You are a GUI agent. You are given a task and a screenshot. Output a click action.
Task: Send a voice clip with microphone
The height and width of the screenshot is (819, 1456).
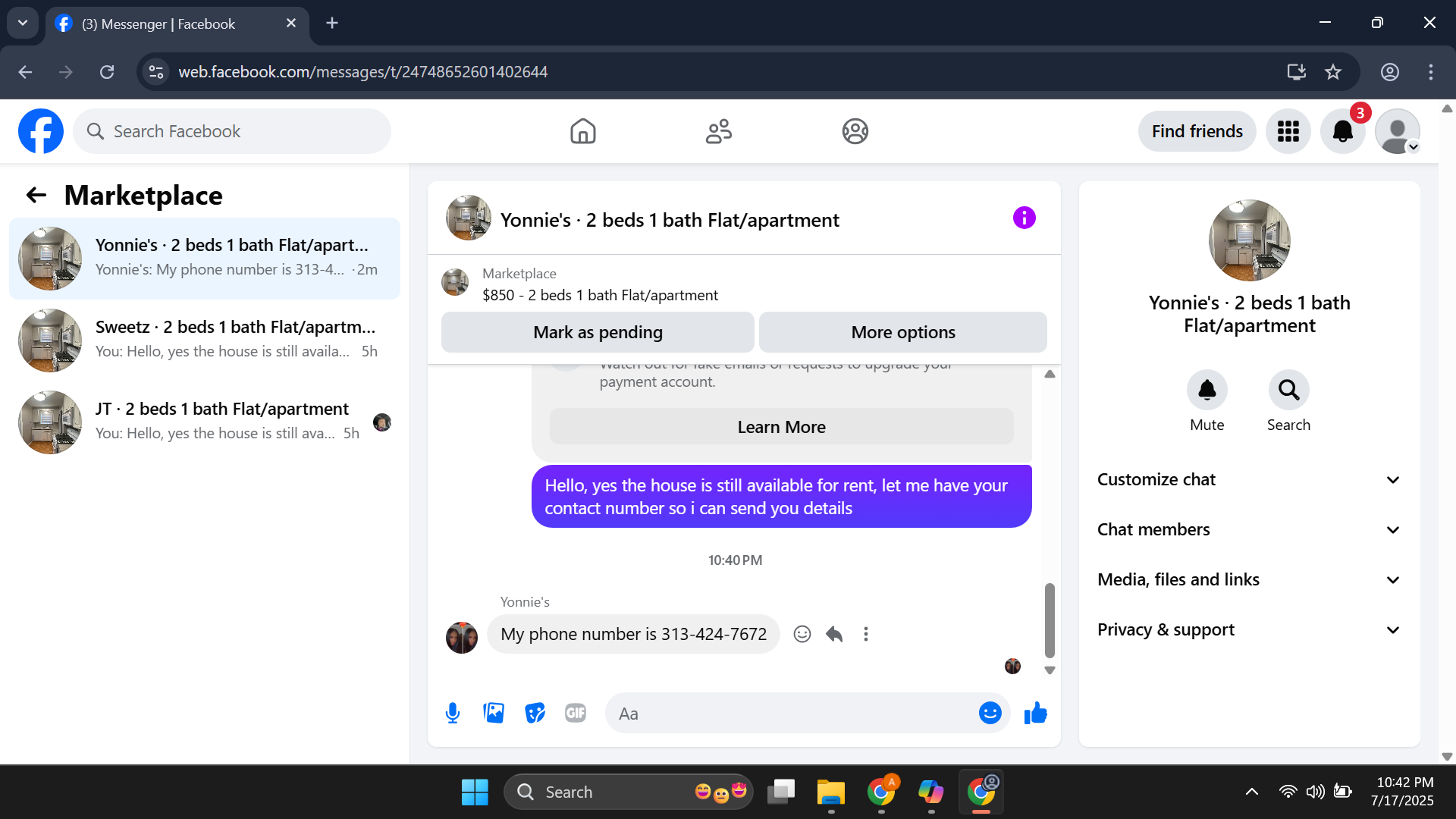click(453, 713)
